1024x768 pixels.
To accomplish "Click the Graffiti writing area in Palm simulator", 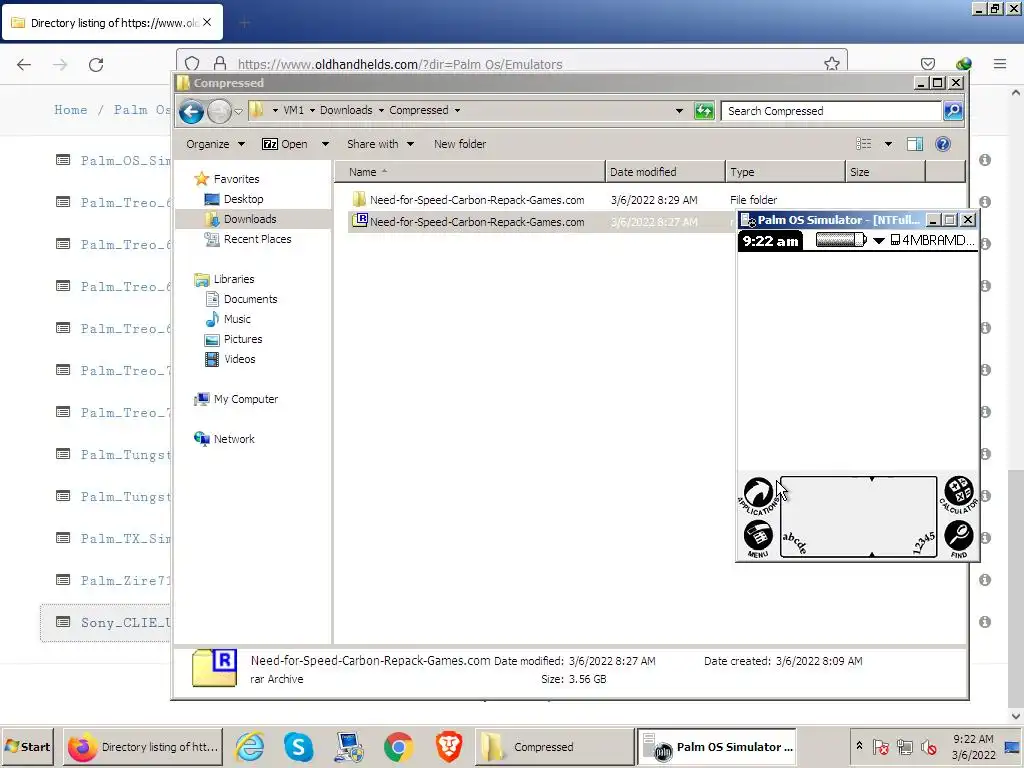I will 859,517.
